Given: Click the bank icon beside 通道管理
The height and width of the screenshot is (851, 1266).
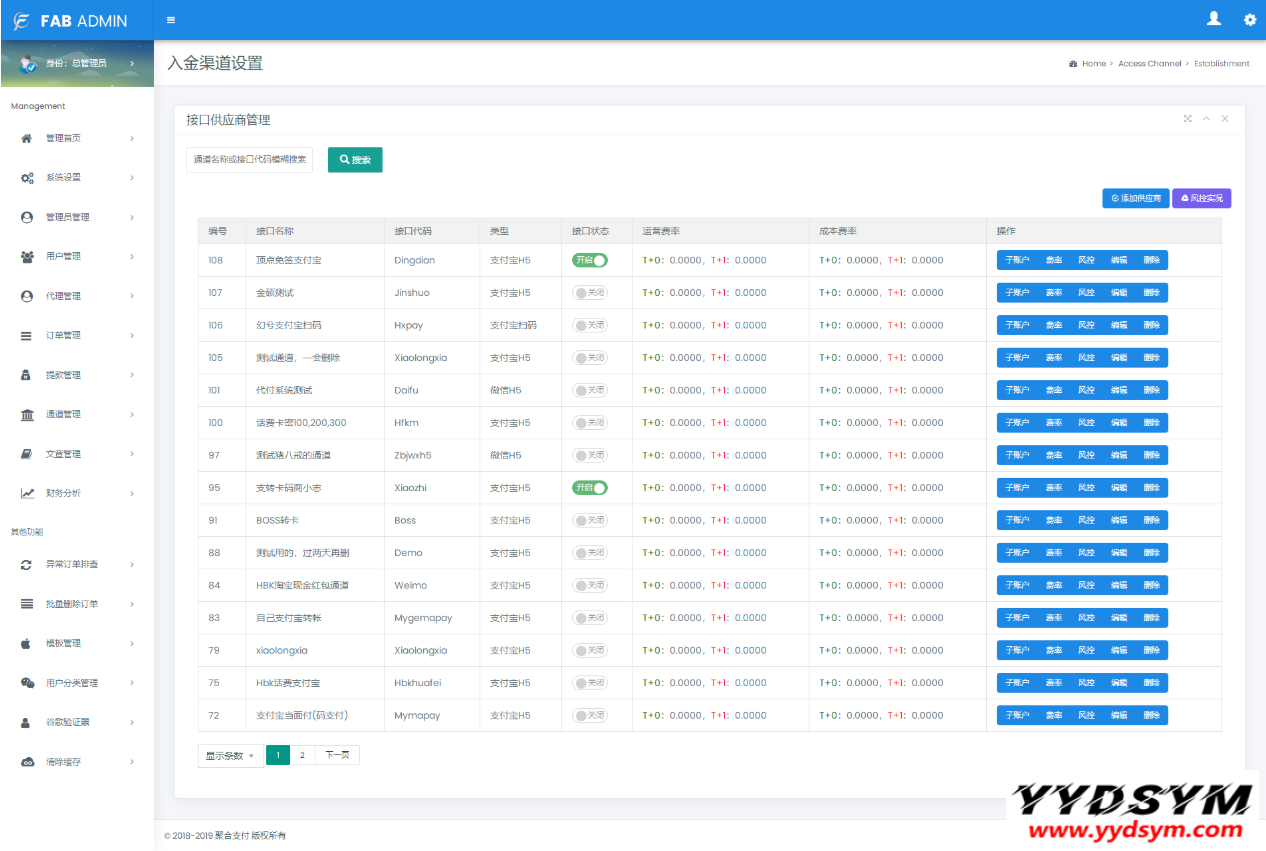Looking at the screenshot, I should point(27,414).
